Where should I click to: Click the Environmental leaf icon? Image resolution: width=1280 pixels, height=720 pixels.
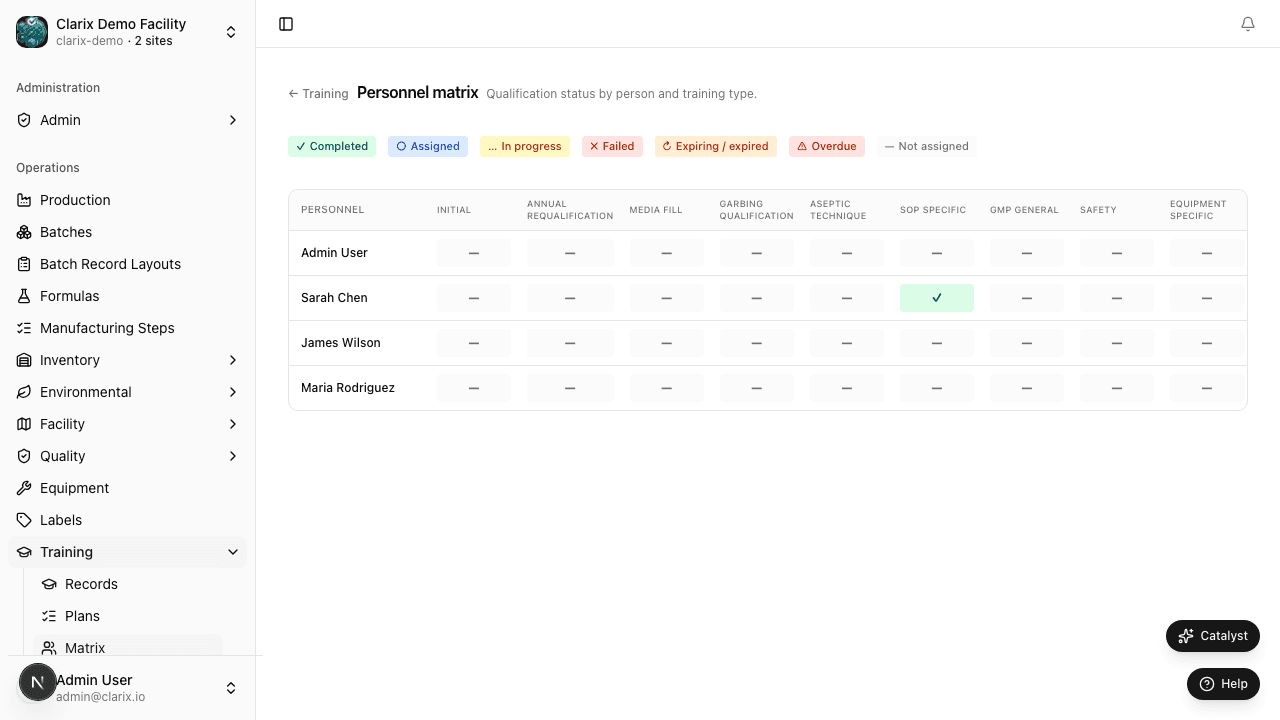(x=24, y=392)
